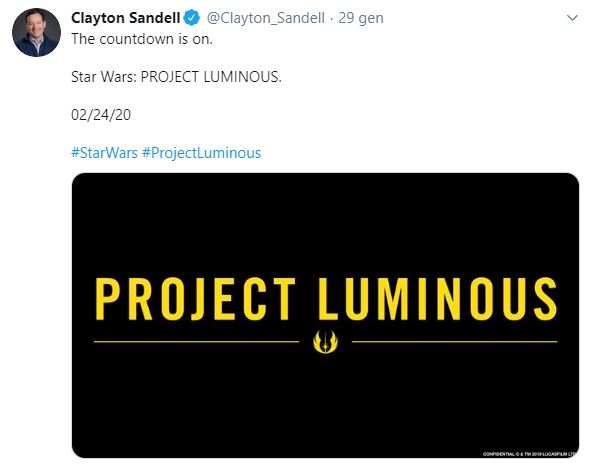Click the gold divider line right of the emblem
The height and width of the screenshot is (469, 593).
tap(455, 342)
